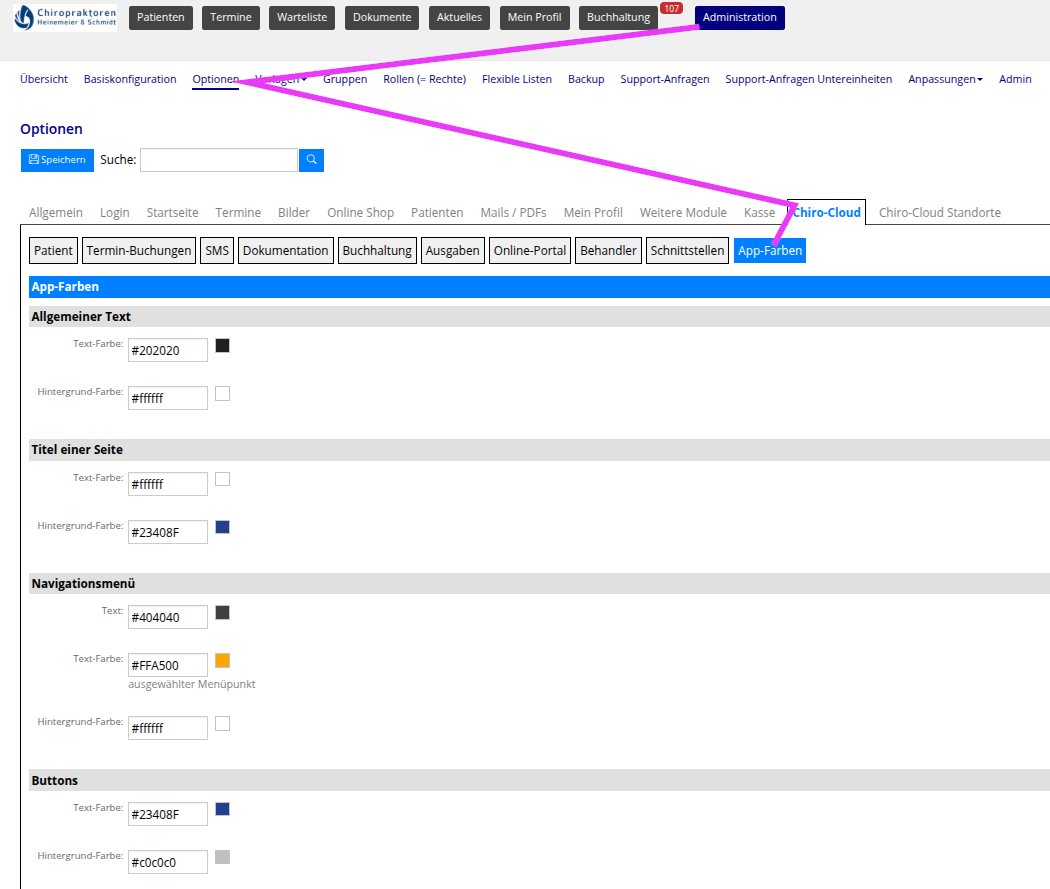Image resolution: width=1050 pixels, height=889 pixels.
Task: Select the Termin-Buchungen sub-tab
Action: pos(139,251)
